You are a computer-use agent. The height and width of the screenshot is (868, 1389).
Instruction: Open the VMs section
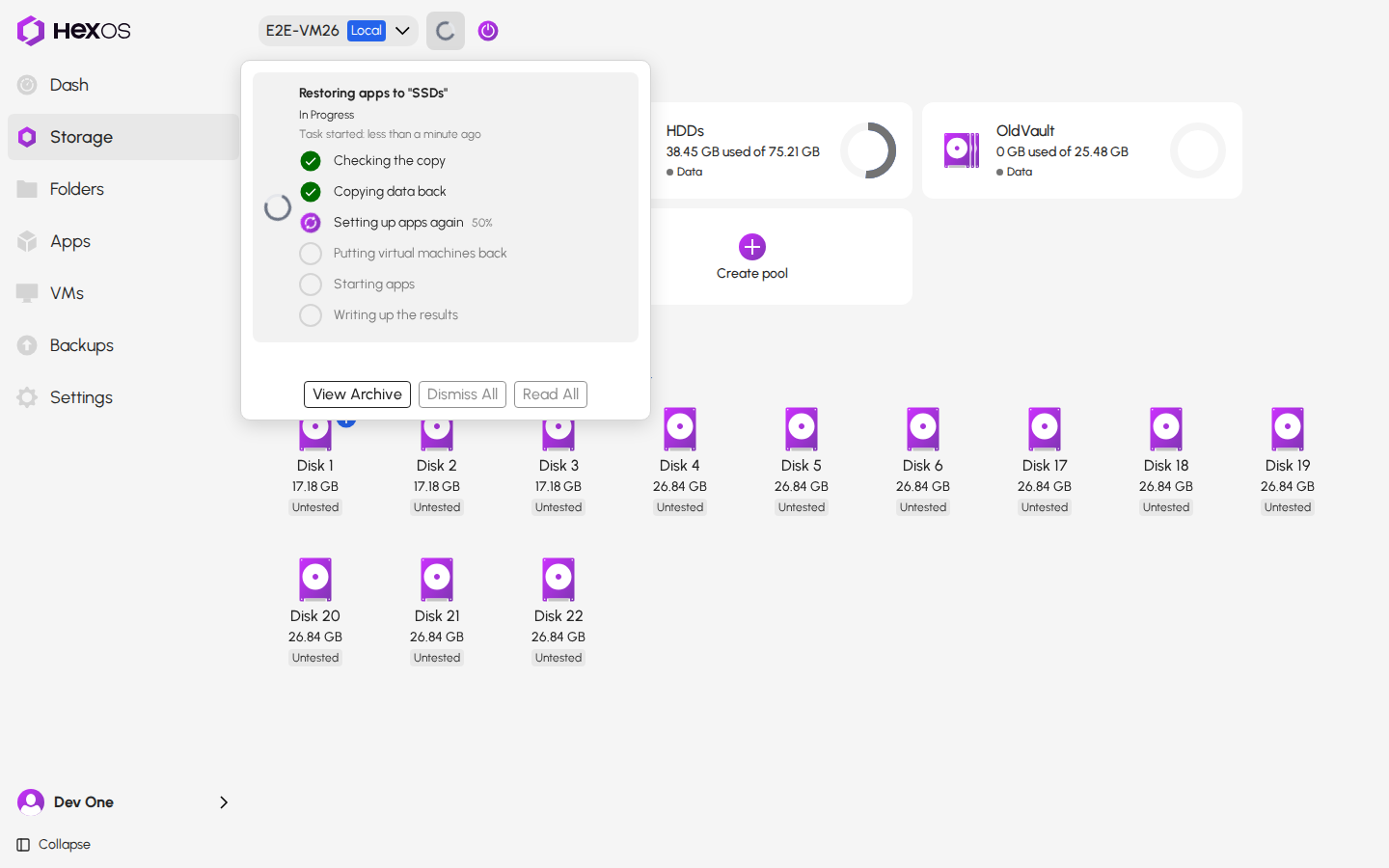point(123,293)
